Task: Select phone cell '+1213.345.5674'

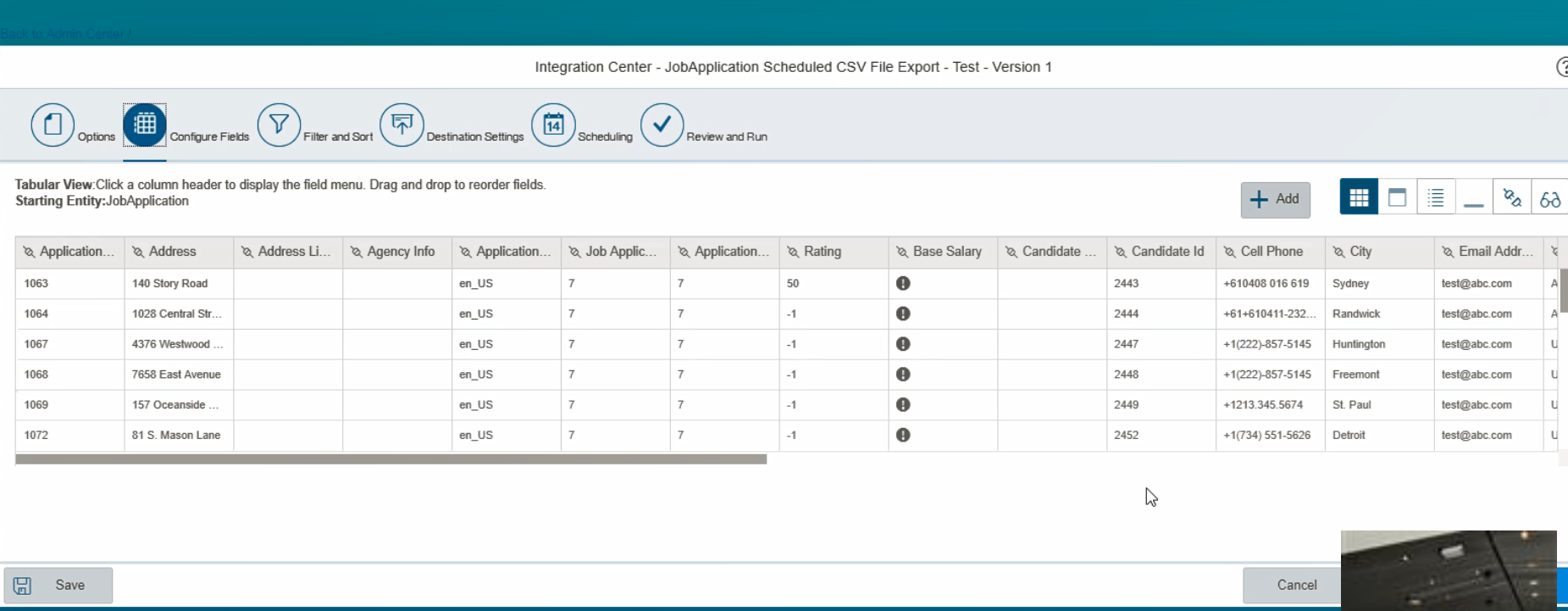Action: pyautogui.click(x=1272, y=405)
